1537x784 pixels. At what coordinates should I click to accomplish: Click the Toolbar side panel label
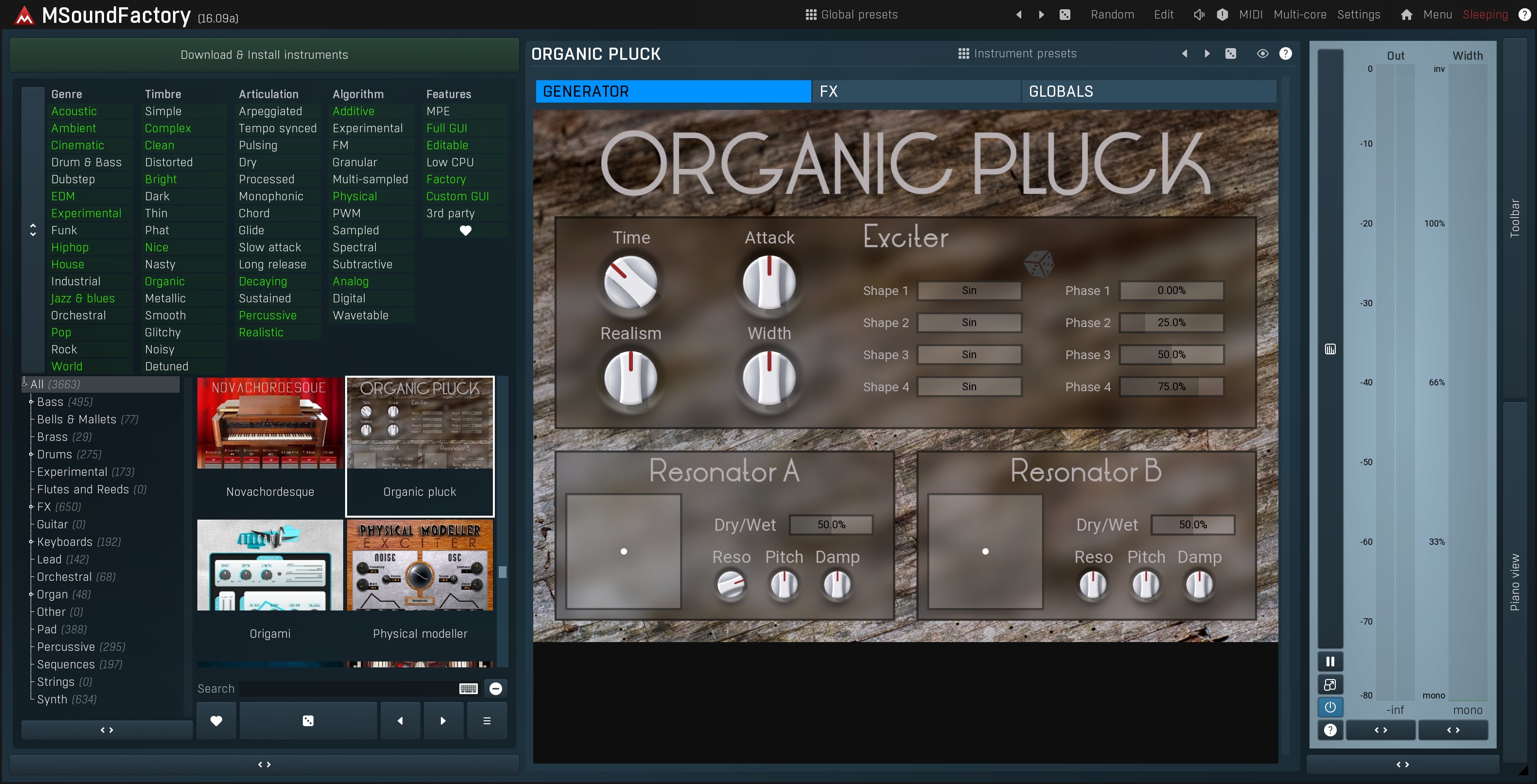pos(1514,218)
